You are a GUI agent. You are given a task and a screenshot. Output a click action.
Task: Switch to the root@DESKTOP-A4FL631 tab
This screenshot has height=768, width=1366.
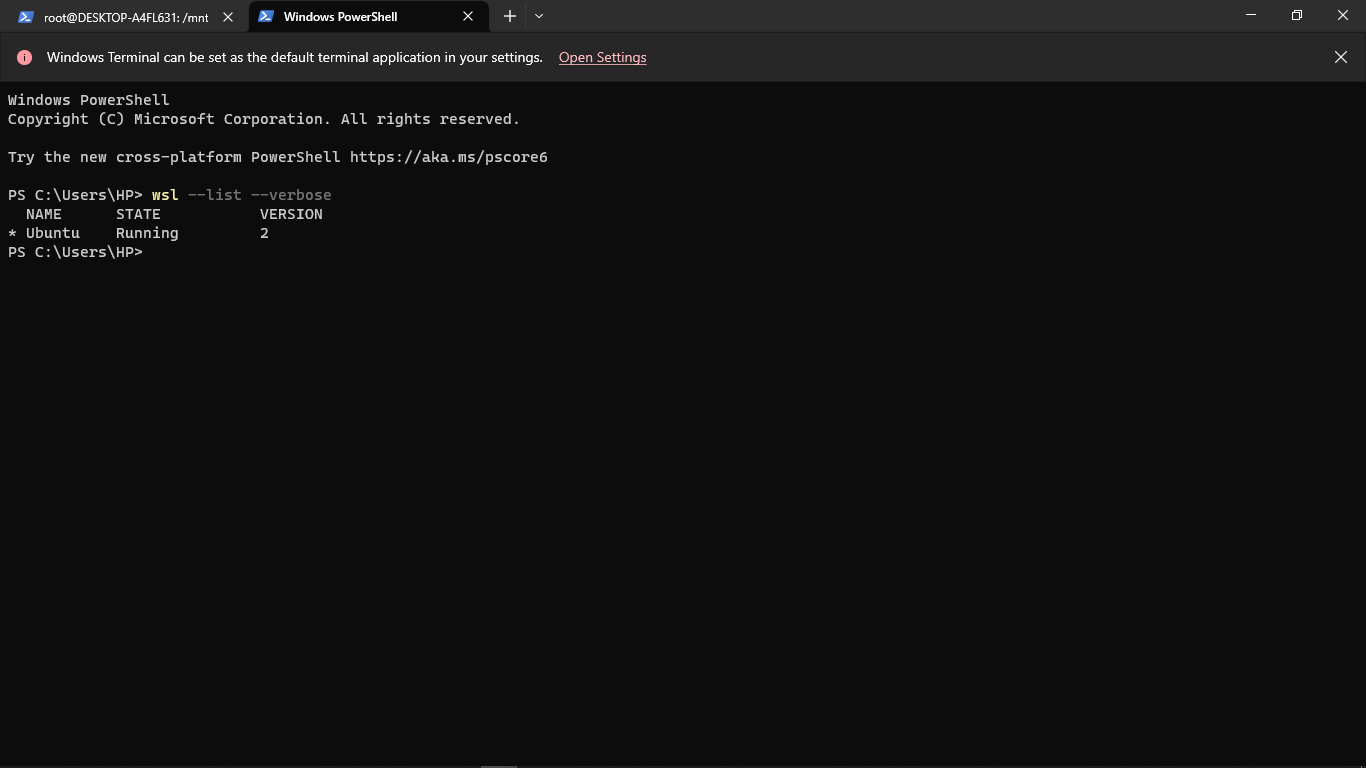point(120,17)
